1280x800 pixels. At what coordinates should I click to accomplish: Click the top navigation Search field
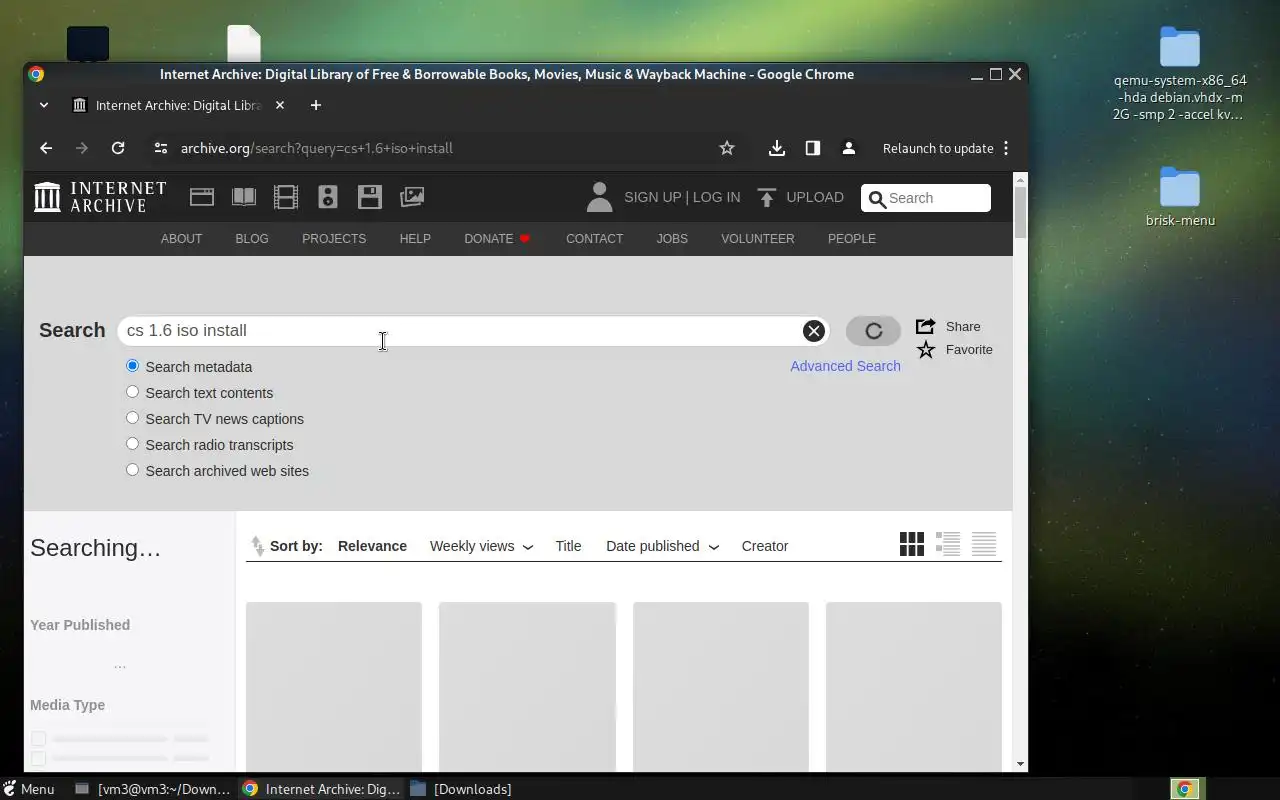(x=926, y=198)
